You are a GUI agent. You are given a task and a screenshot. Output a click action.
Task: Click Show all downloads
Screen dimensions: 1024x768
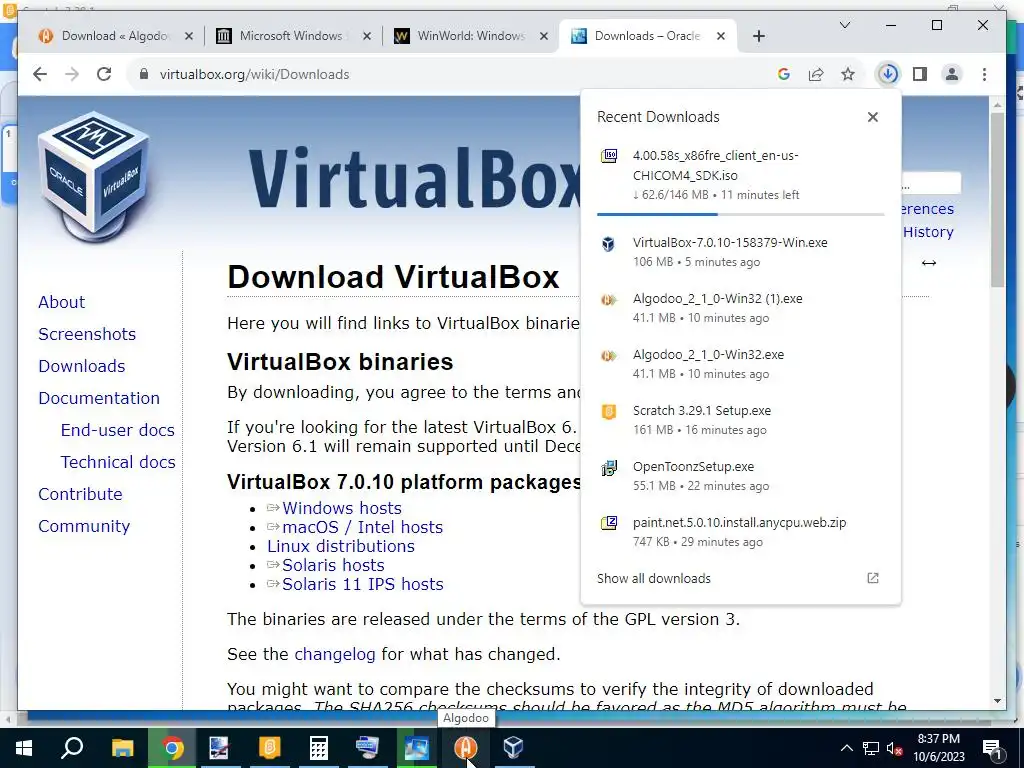(x=654, y=579)
